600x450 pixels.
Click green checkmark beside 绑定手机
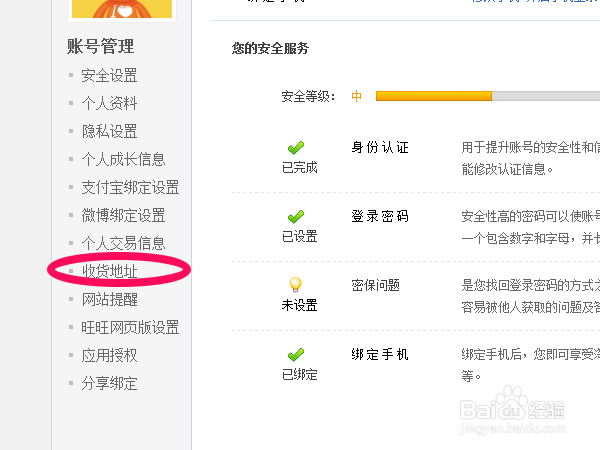pos(295,355)
